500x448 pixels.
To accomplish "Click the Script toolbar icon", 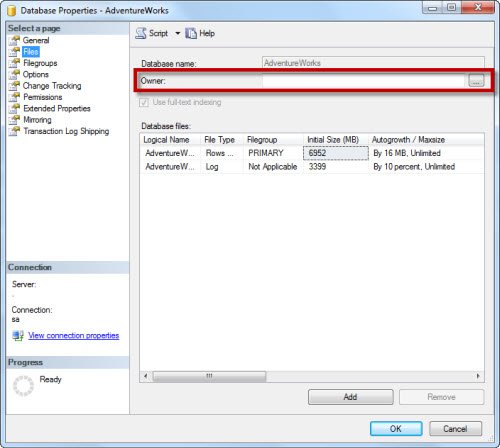I will tap(141, 33).
